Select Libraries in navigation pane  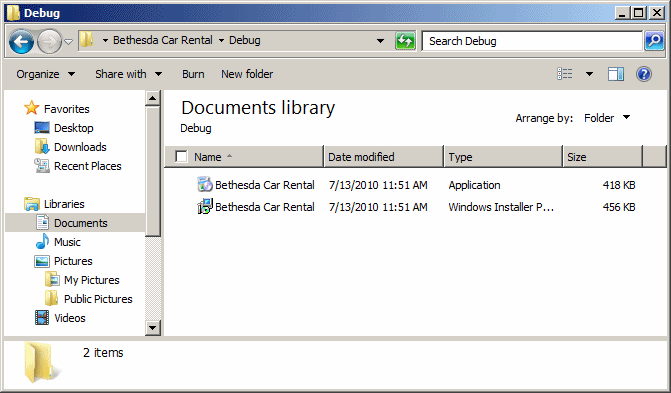point(64,204)
